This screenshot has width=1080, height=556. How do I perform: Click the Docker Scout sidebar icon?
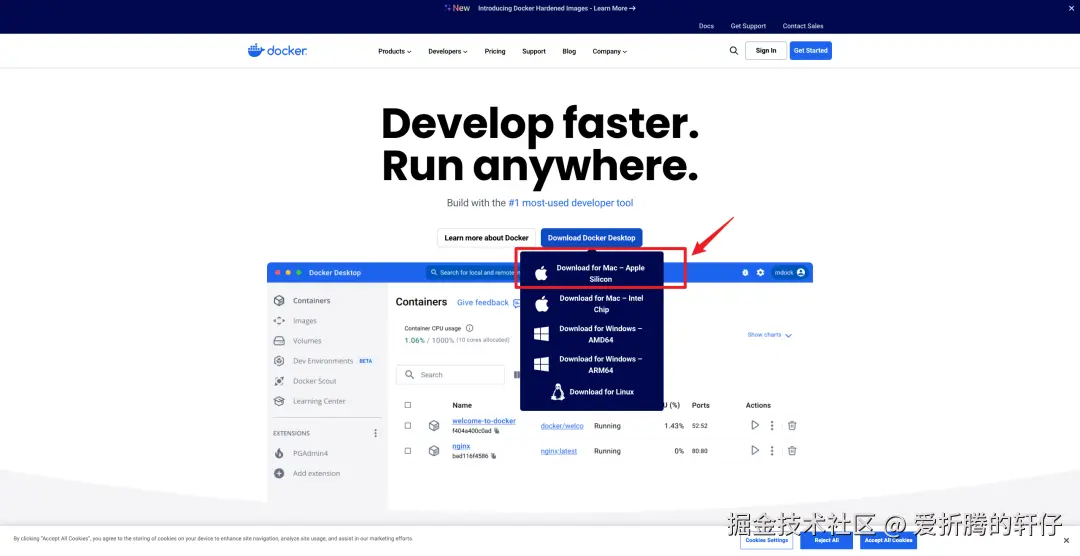[279, 381]
